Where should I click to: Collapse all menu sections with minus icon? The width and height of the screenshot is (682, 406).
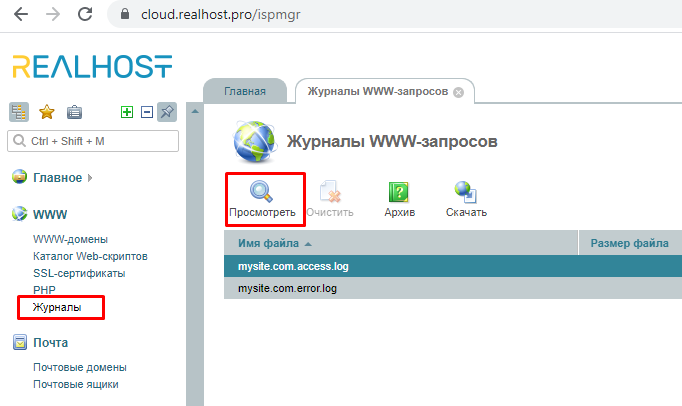pyautogui.click(x=147, y=112)
